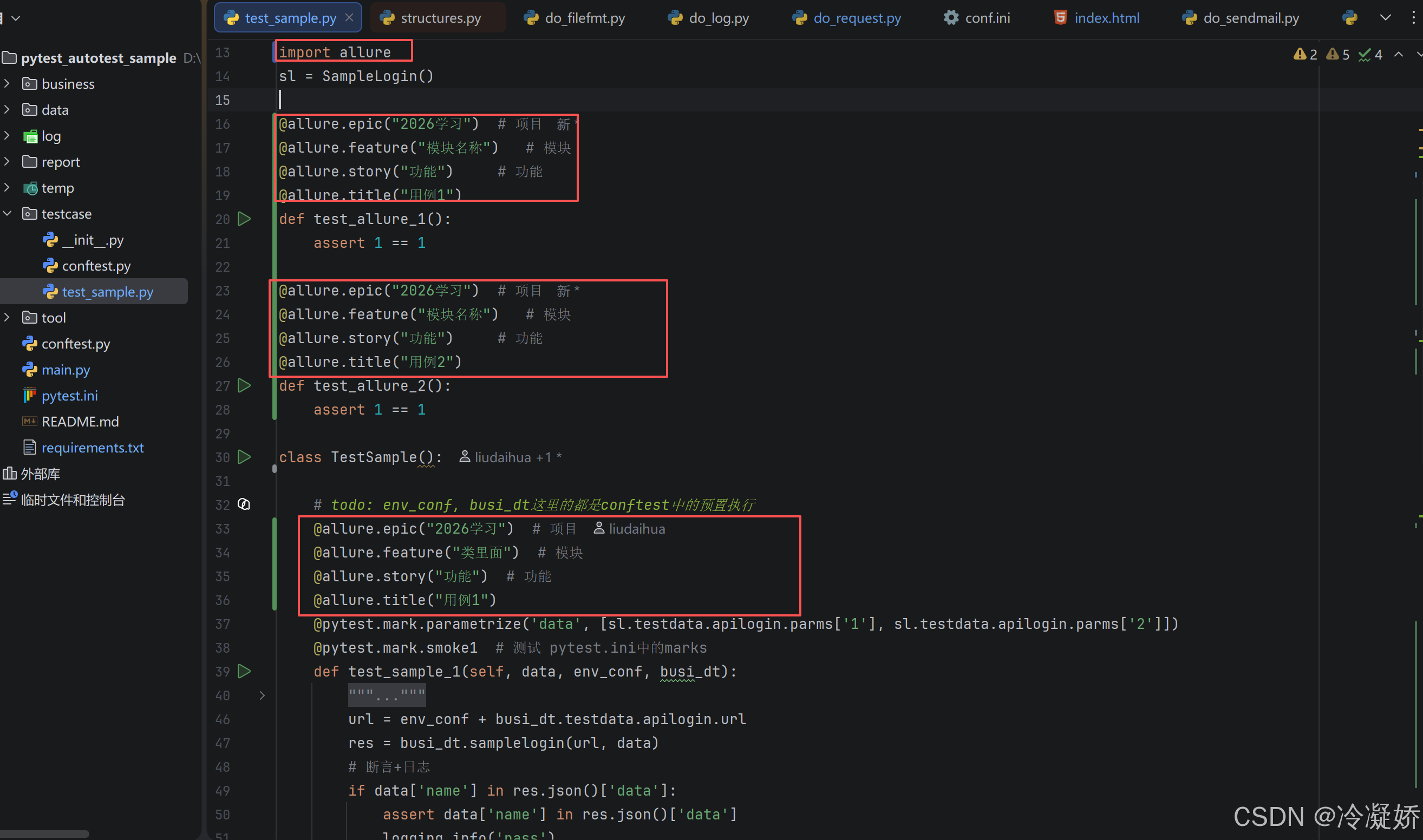Run class TestSample with the gutter arrow
1423x840 pixels.
click(x=244, y=457)
